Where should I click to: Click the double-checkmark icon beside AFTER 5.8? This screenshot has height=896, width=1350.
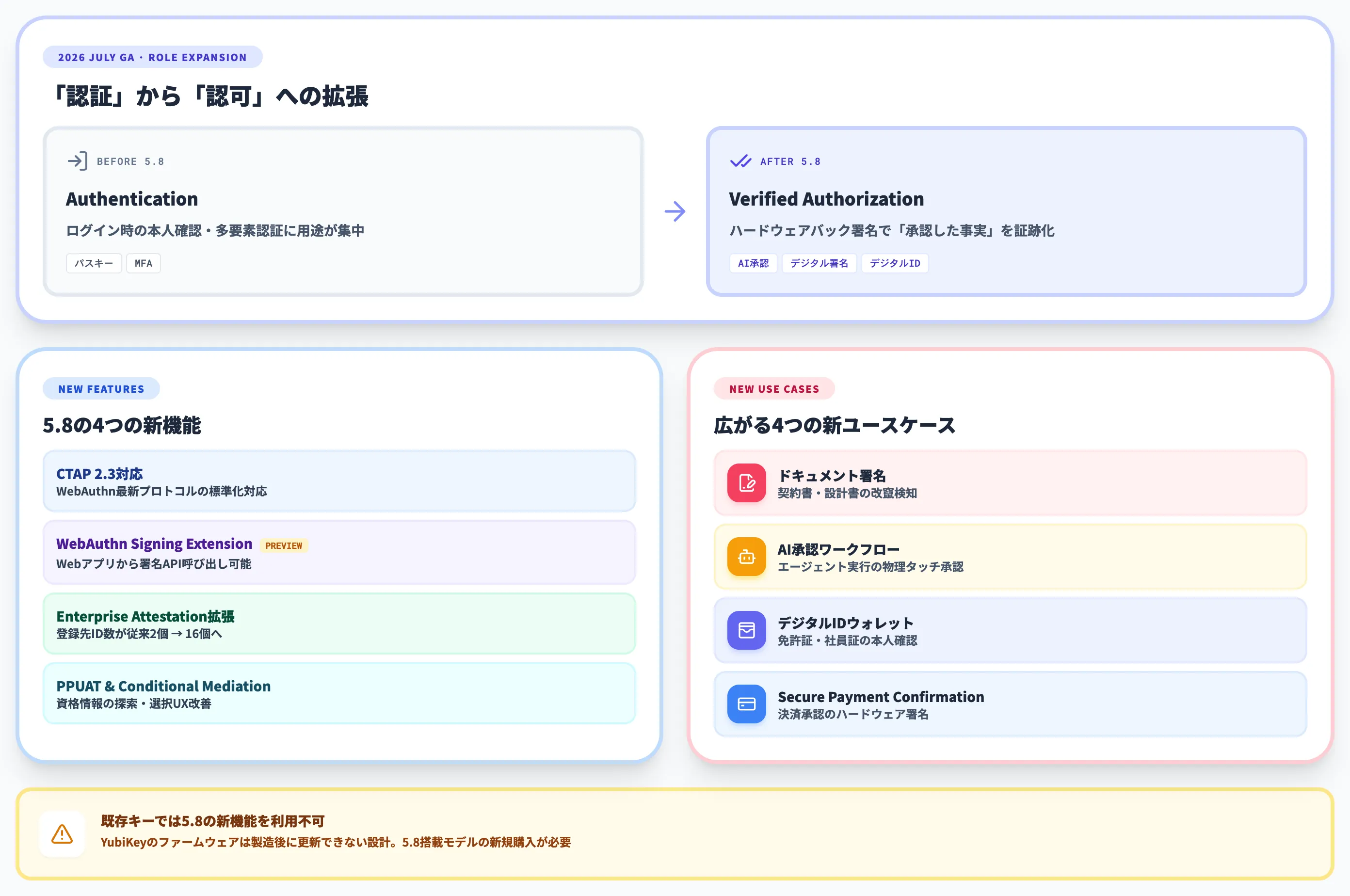[x=740, y=161]
